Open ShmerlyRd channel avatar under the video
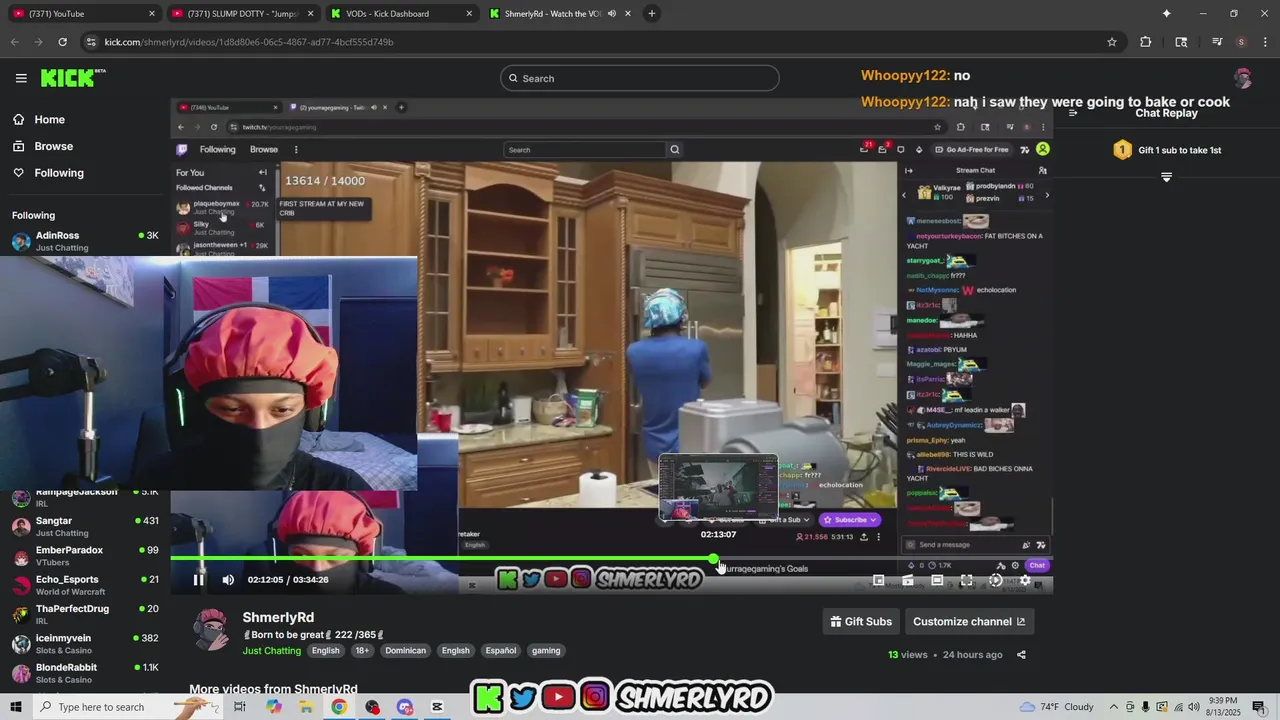The height and width of the screenshot is (720, 1280). [210, 629]
